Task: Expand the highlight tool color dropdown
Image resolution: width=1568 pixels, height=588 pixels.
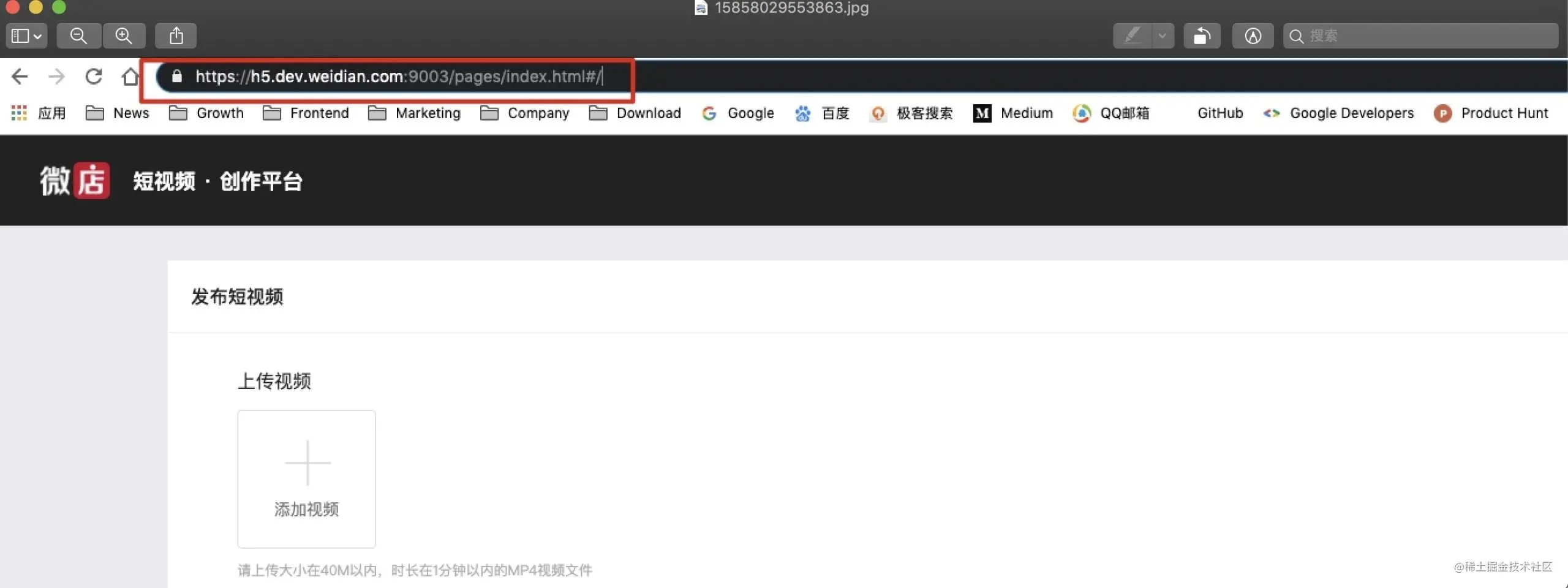Action: coord(1162,36)
